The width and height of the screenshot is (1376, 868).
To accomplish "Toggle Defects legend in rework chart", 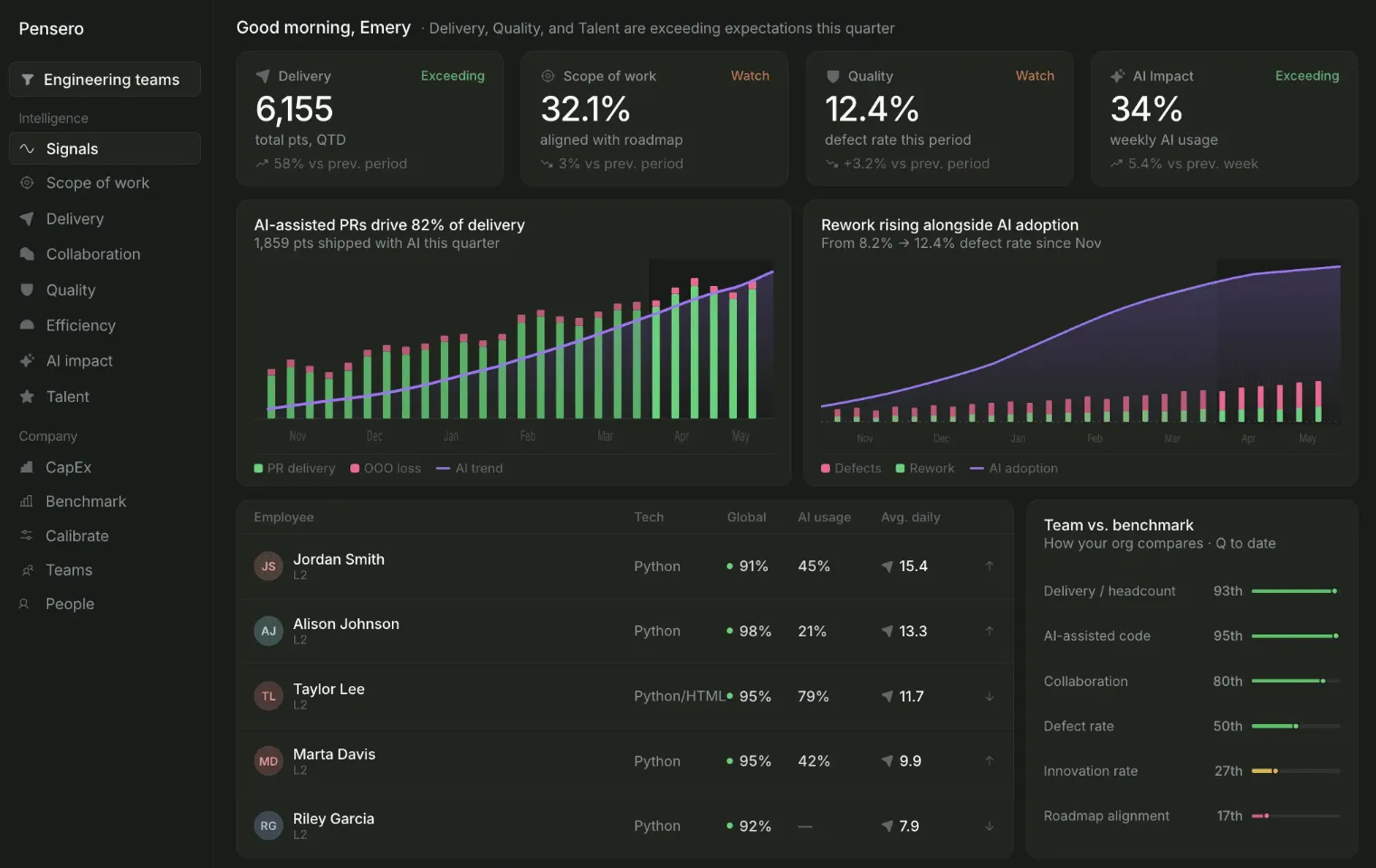I will (851, 468).
